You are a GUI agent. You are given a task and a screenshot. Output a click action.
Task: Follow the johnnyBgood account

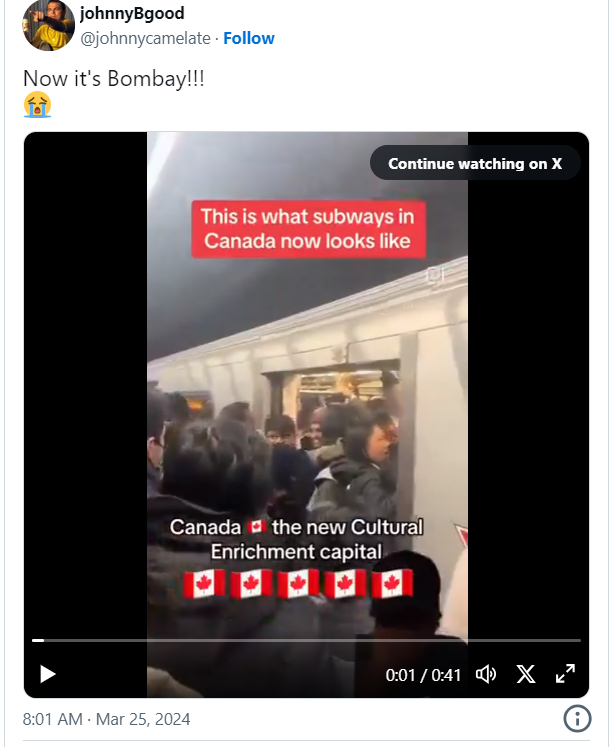point(249,38)
